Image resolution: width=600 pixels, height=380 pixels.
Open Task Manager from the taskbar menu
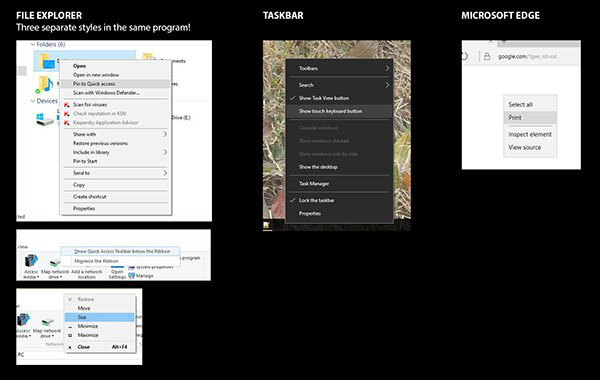(339, 184)
